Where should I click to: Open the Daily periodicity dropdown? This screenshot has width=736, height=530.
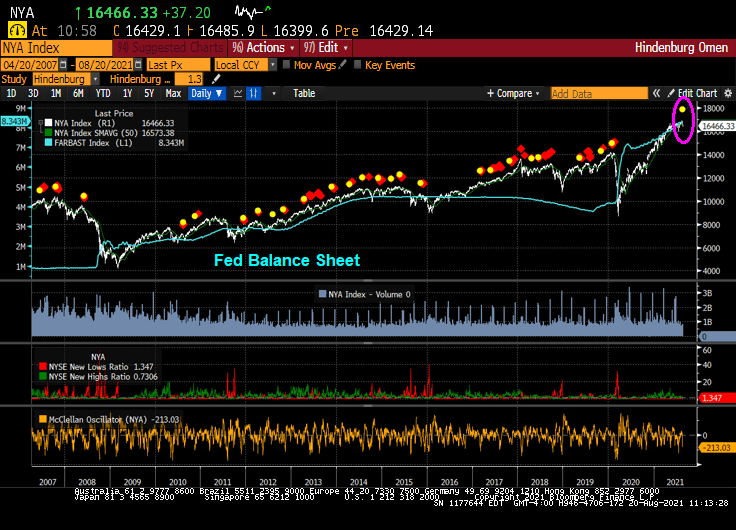tap(206, 93)
